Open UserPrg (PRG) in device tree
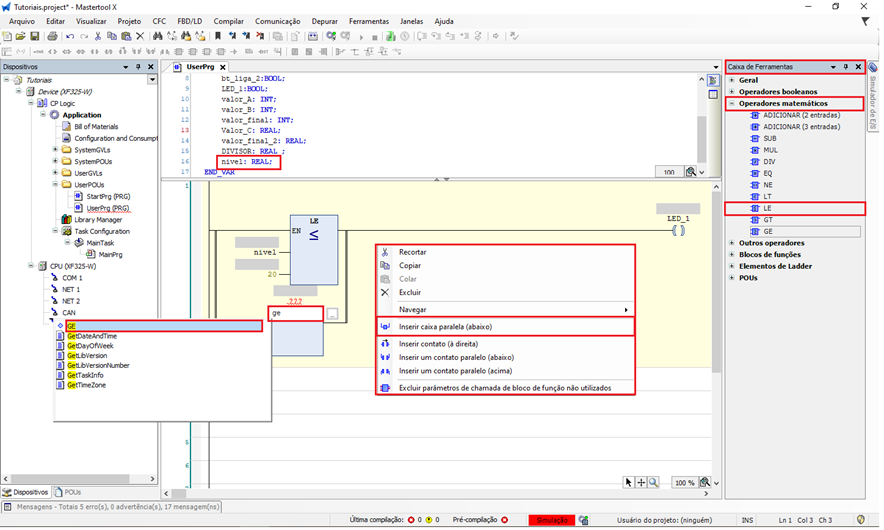This screenshot has width=884, height=530. 108,208
